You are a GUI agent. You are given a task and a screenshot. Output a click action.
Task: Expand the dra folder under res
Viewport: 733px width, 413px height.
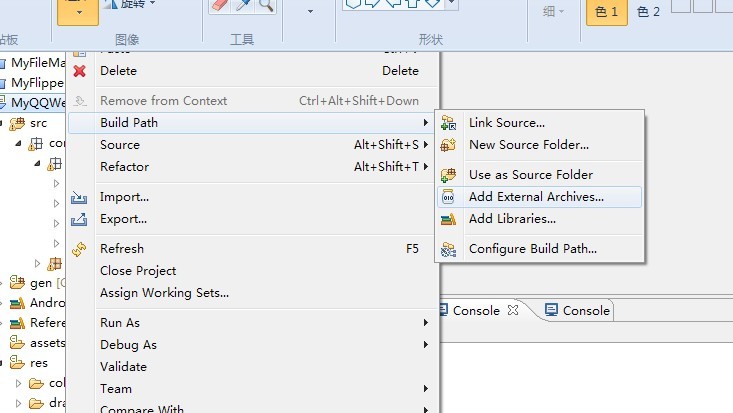(x=18, y=403)
